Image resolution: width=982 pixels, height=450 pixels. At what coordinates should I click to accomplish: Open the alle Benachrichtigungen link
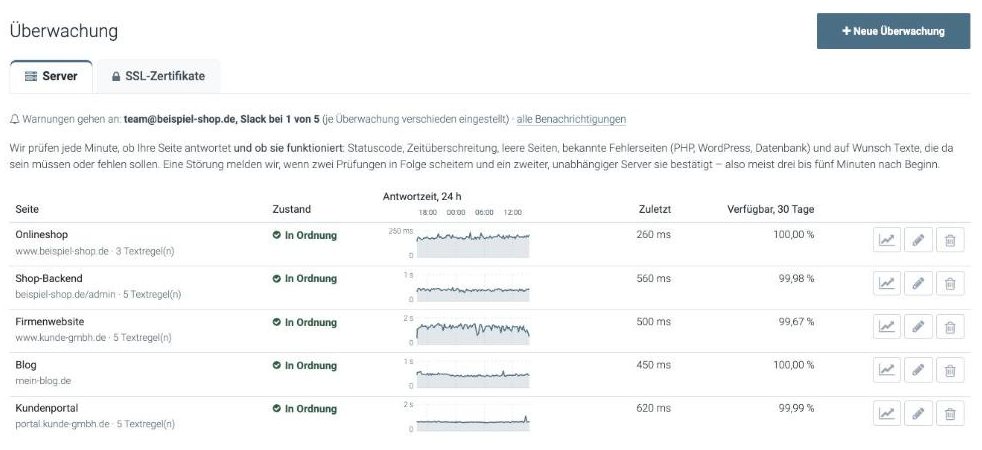click(x=571, y=119)
